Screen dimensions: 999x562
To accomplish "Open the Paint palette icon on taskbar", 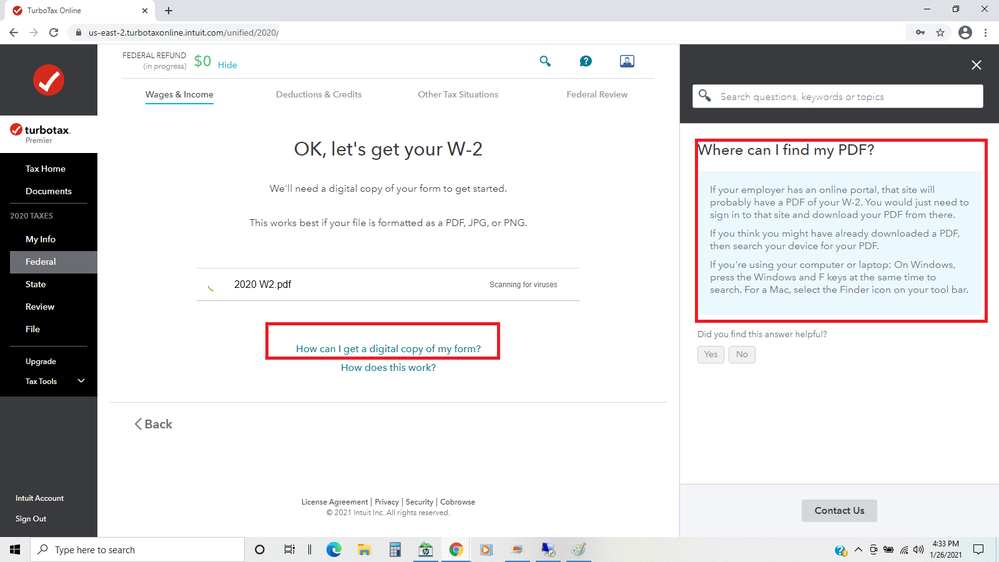I will [579, 549].
